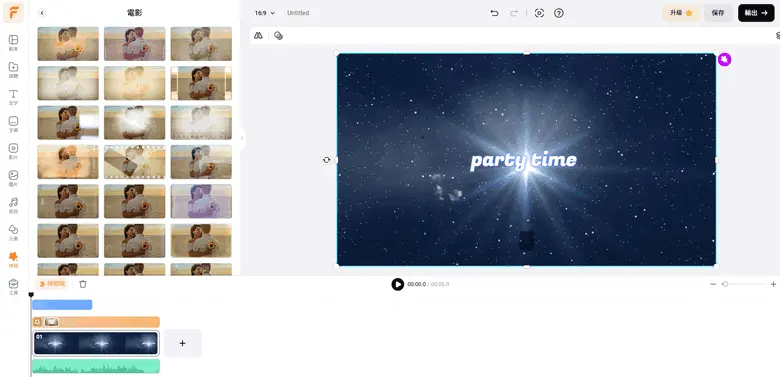Click the black playhead marker on timeline
The height and width of the screenshot is (377, 780).
click(x=31, y=295)
